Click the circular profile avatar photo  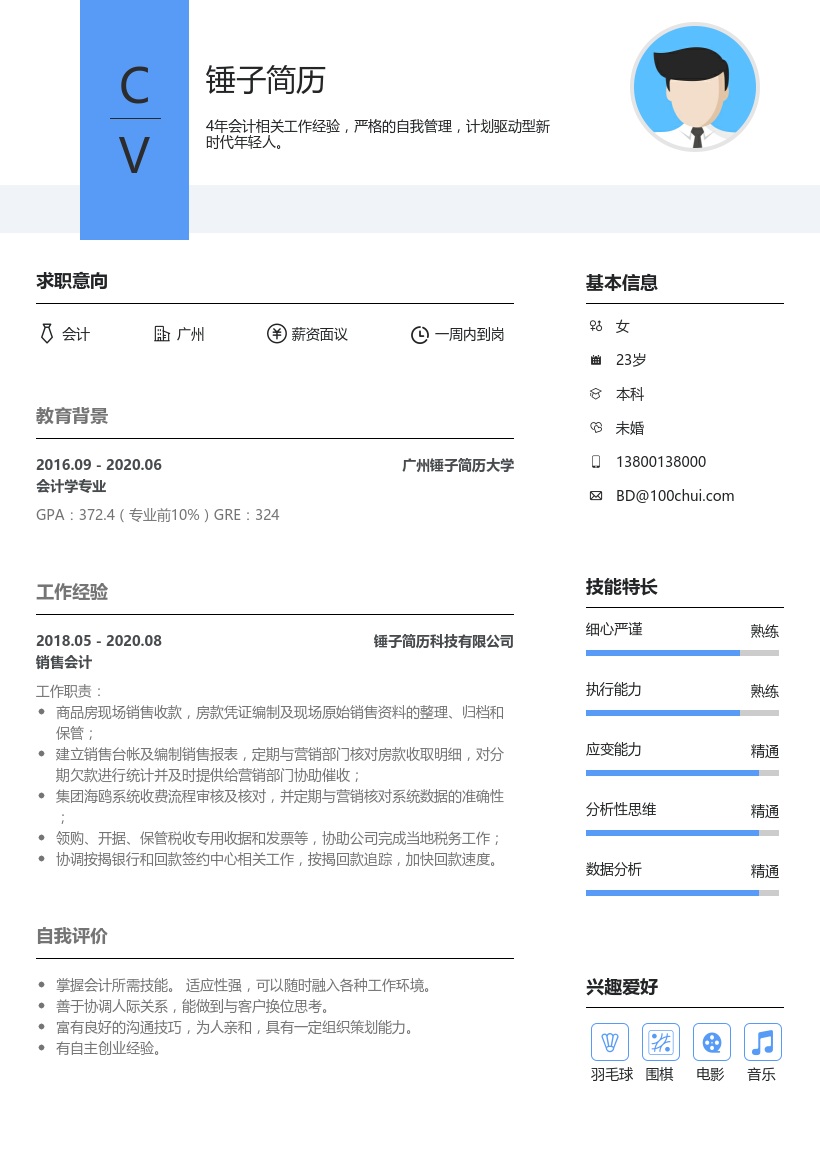coord(695,87)
